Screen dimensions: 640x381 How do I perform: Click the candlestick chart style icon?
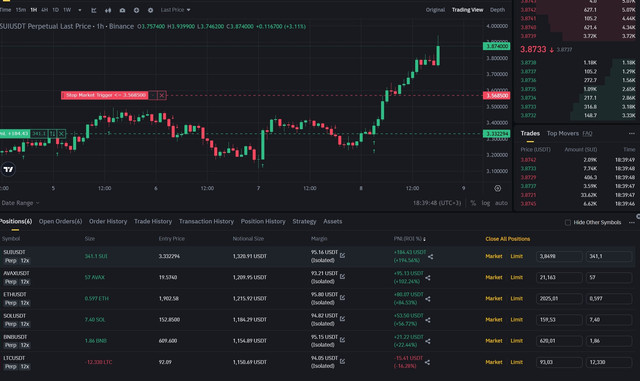tap(108, 10)
